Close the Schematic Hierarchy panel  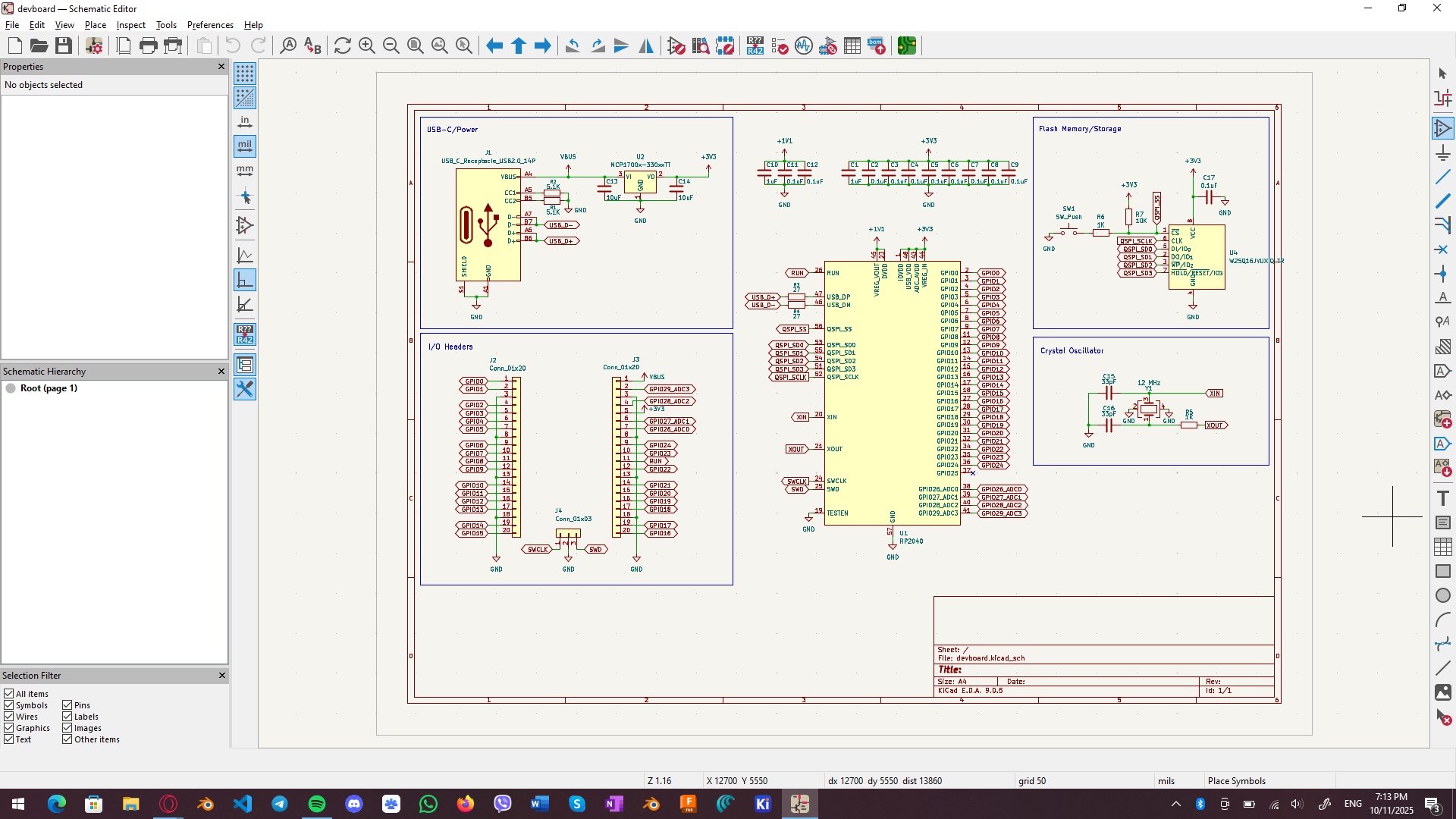221,372
